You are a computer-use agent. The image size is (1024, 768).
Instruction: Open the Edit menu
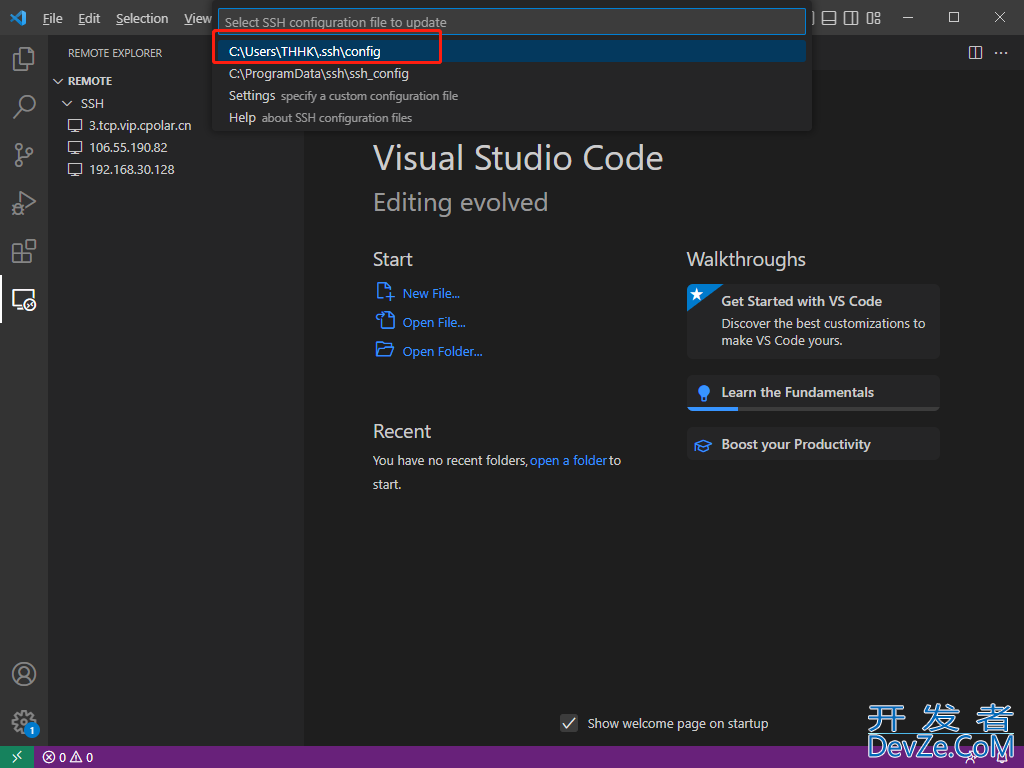coord(89,18)
